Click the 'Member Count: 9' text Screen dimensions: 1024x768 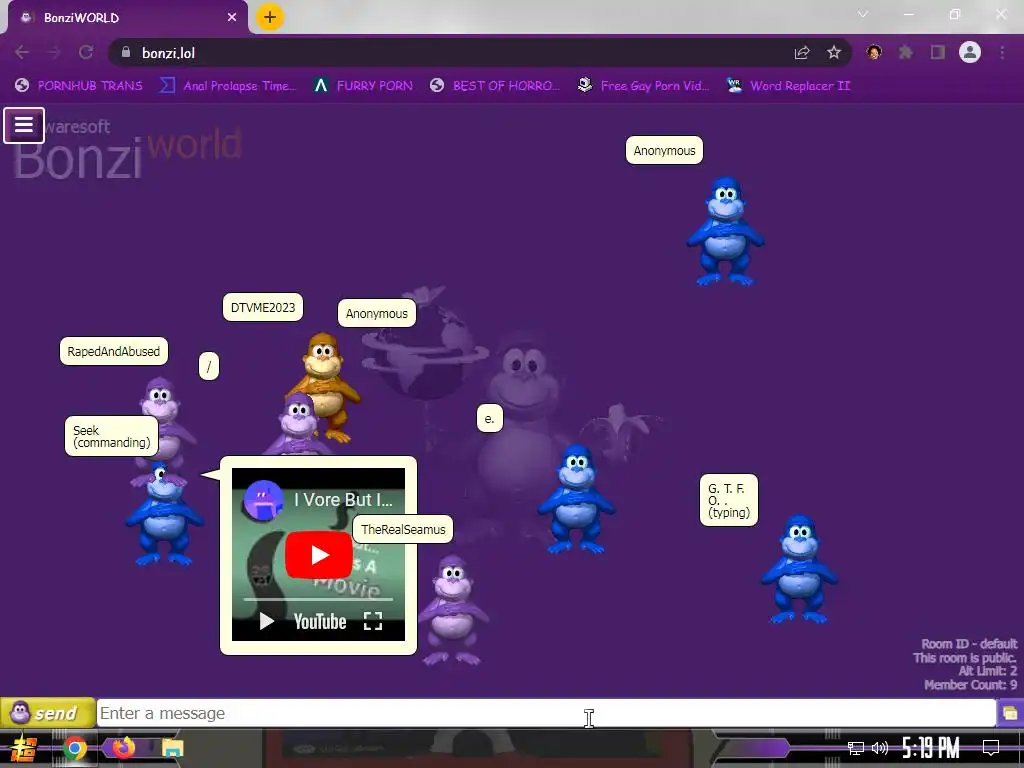pyautogui.click(x=970, y=685)
